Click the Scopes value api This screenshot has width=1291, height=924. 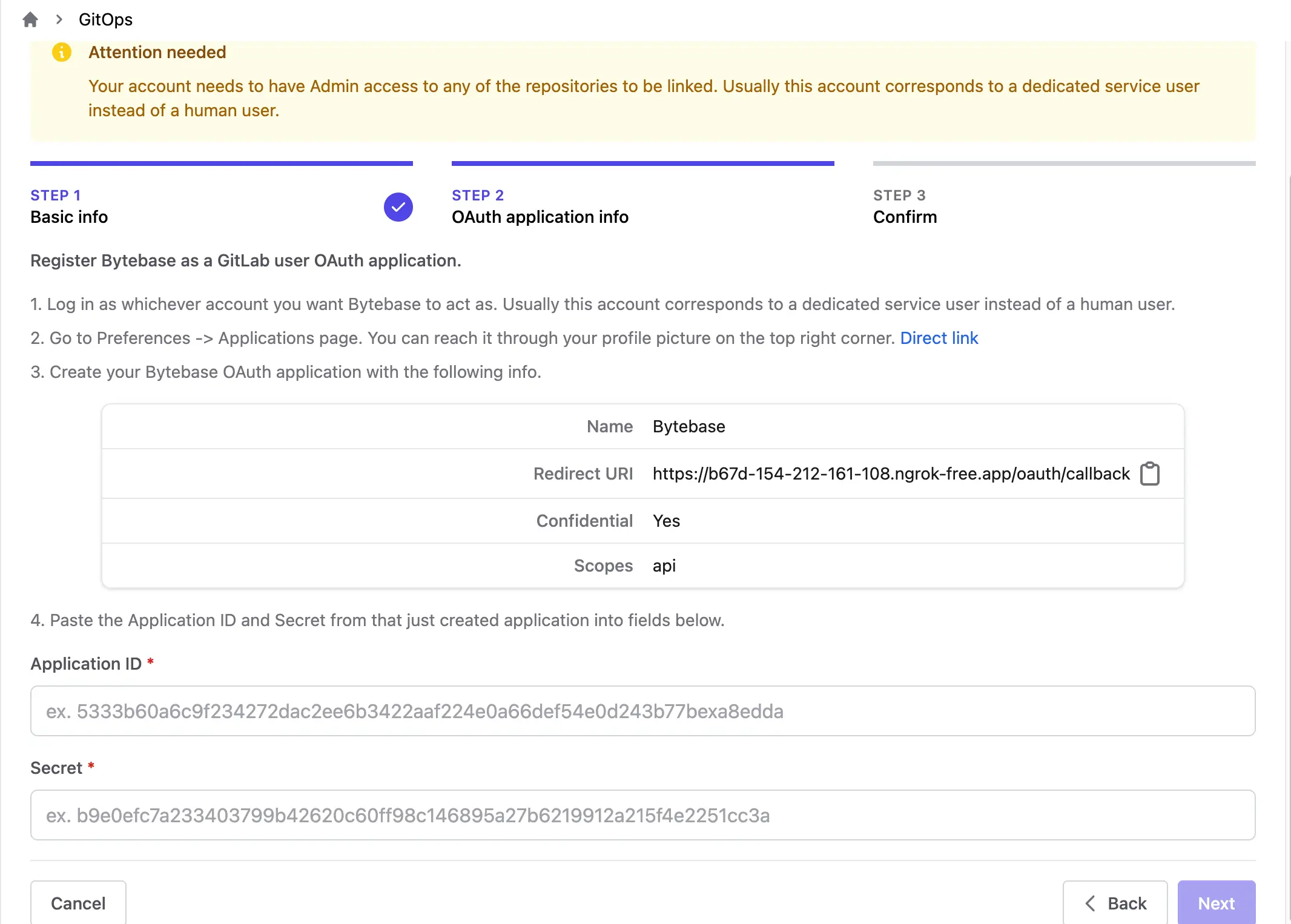(664, 566)
